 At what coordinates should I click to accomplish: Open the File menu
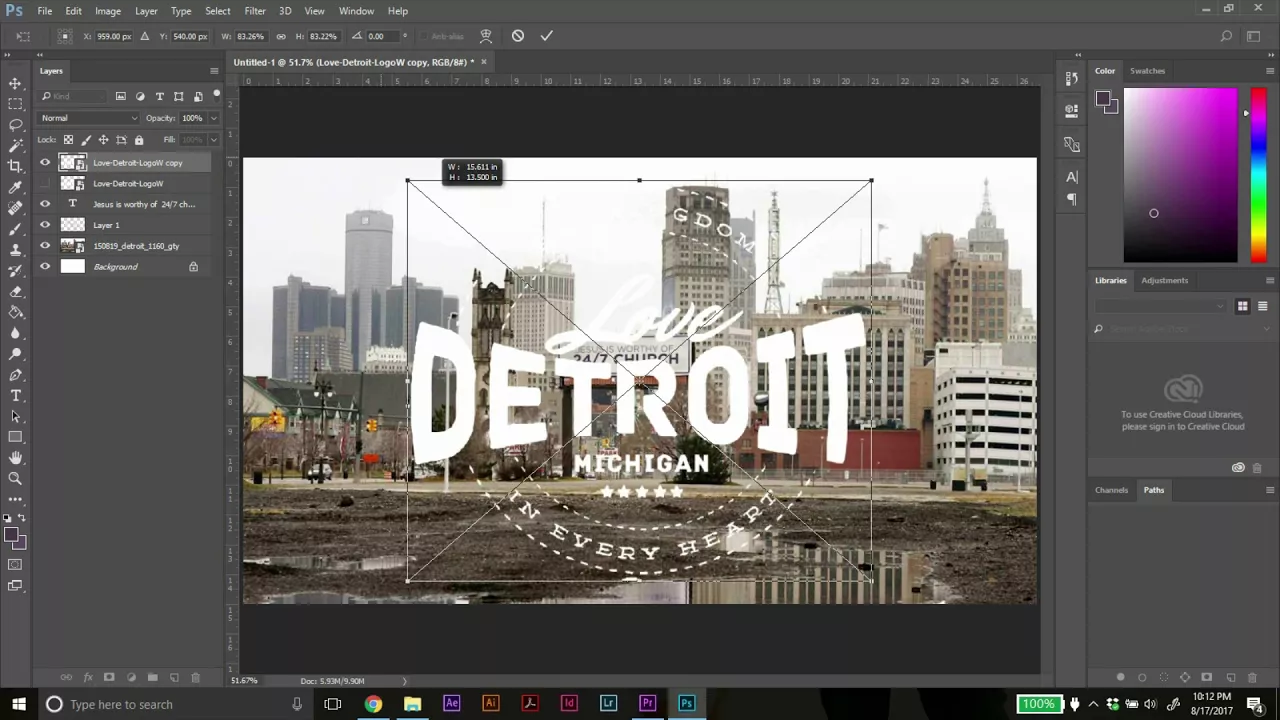pyautogui.click(x=45, y=11)
